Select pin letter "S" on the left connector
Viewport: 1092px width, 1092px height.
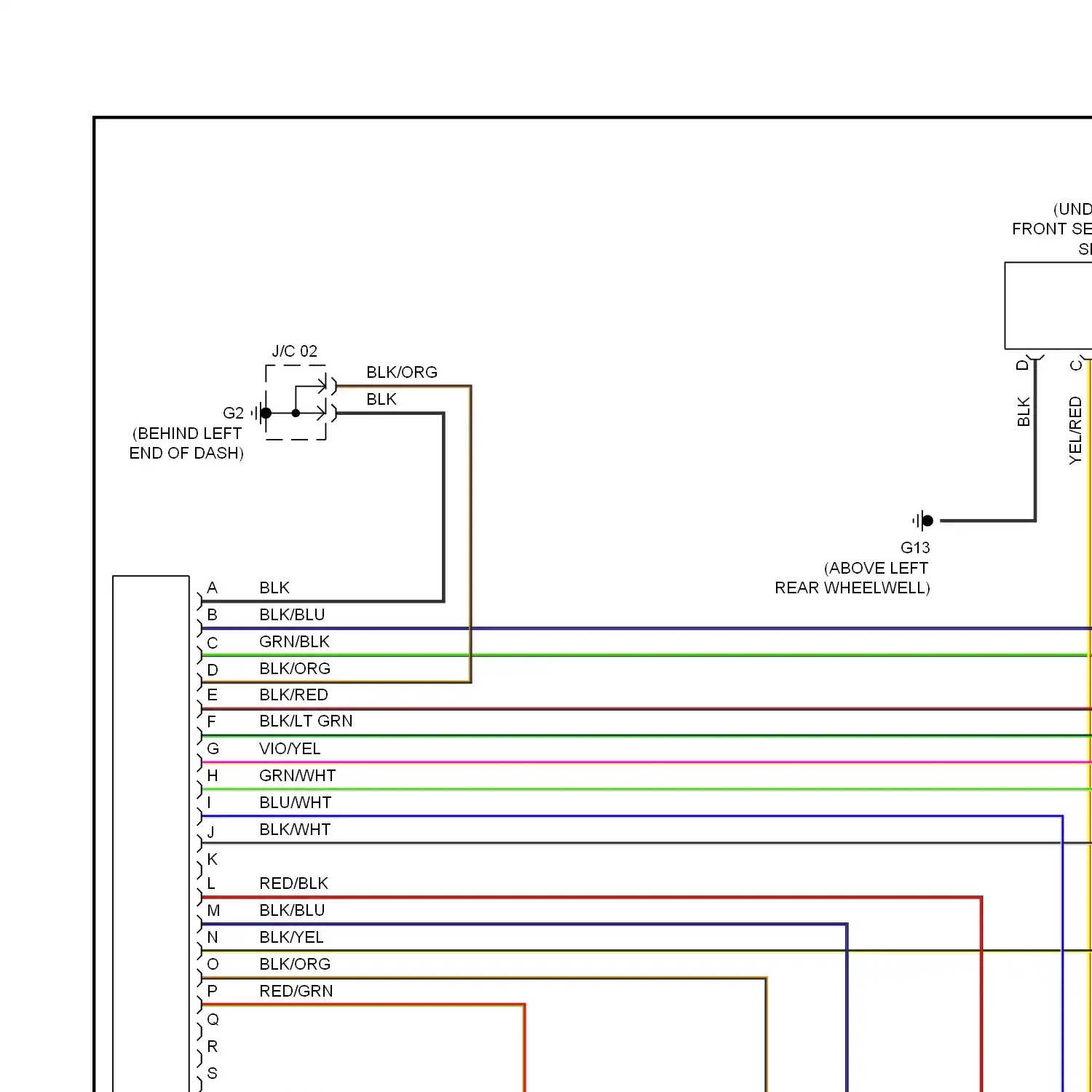coord(213,1073)
